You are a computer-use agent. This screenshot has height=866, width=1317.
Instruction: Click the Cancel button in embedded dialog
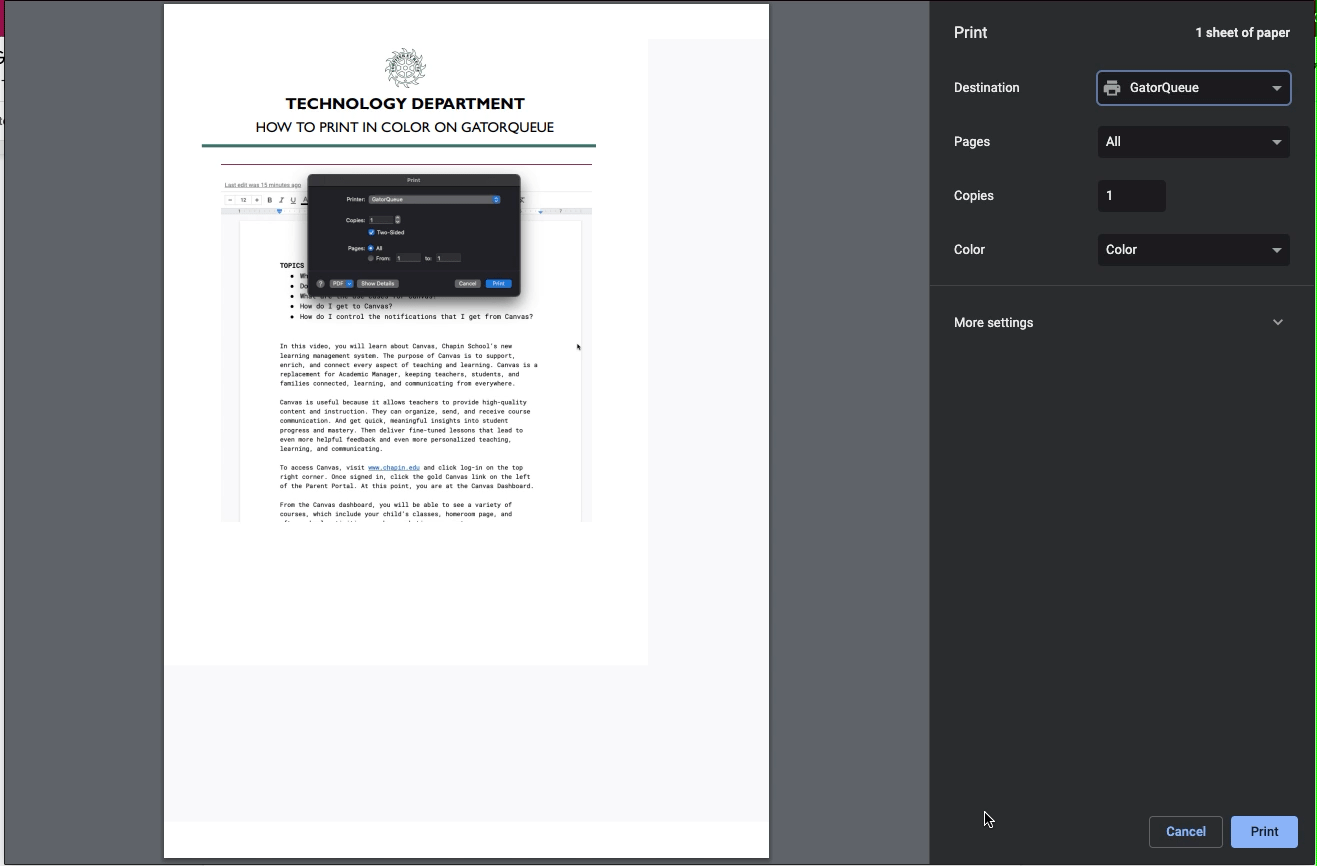[467, 284]
